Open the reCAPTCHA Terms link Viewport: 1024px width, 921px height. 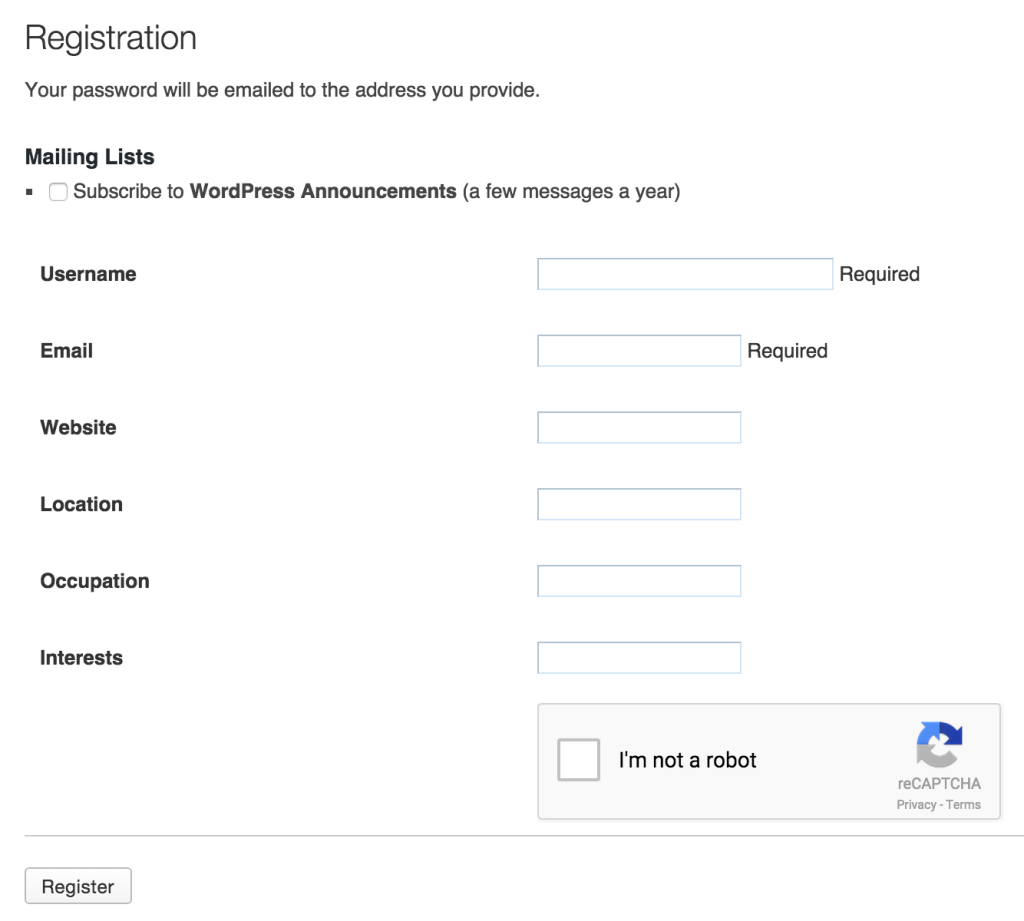coord(964,805)
